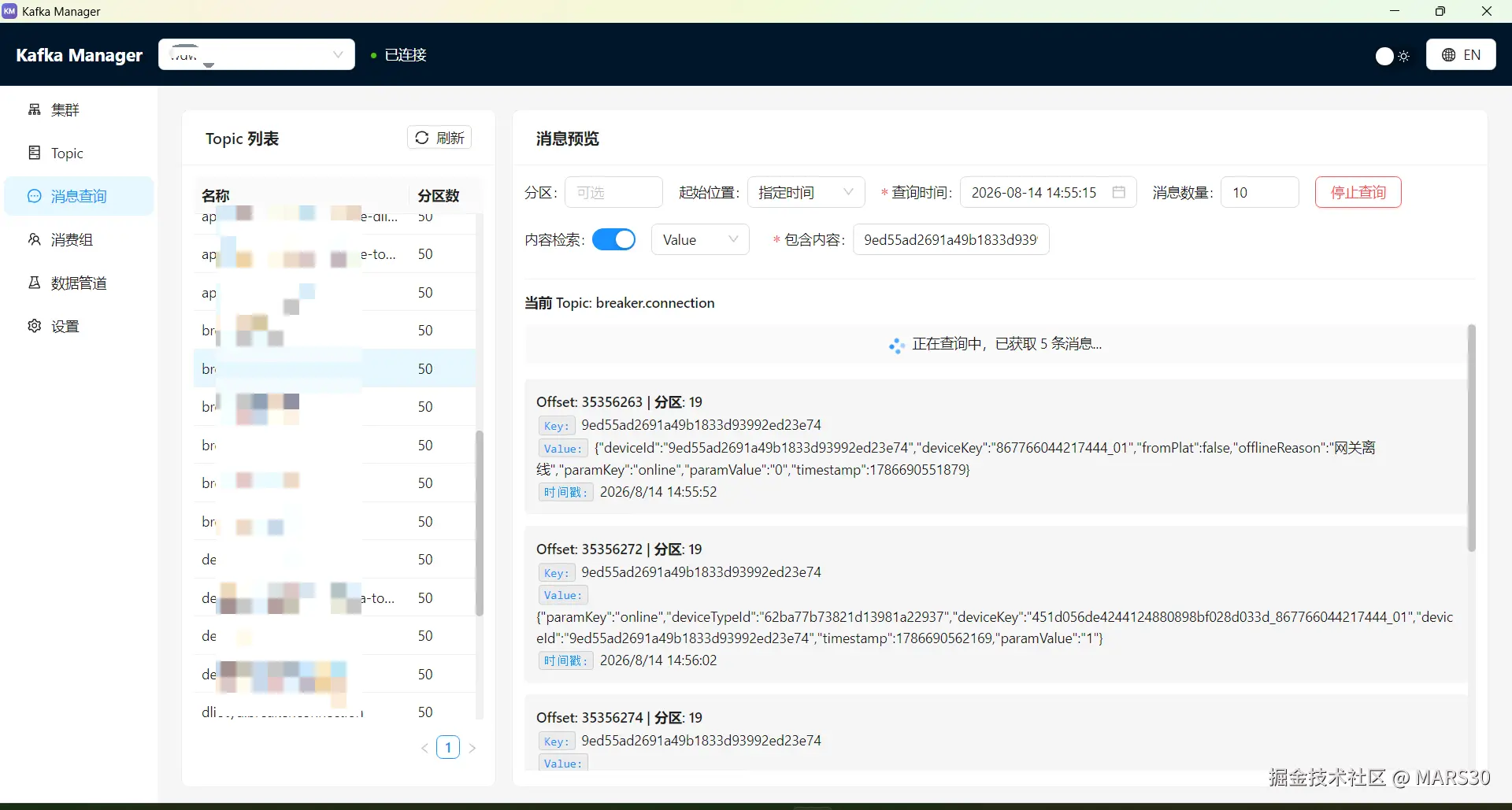Click the consumer group icon beside 消费组
1512x810 pixels.
click(35, 239)
